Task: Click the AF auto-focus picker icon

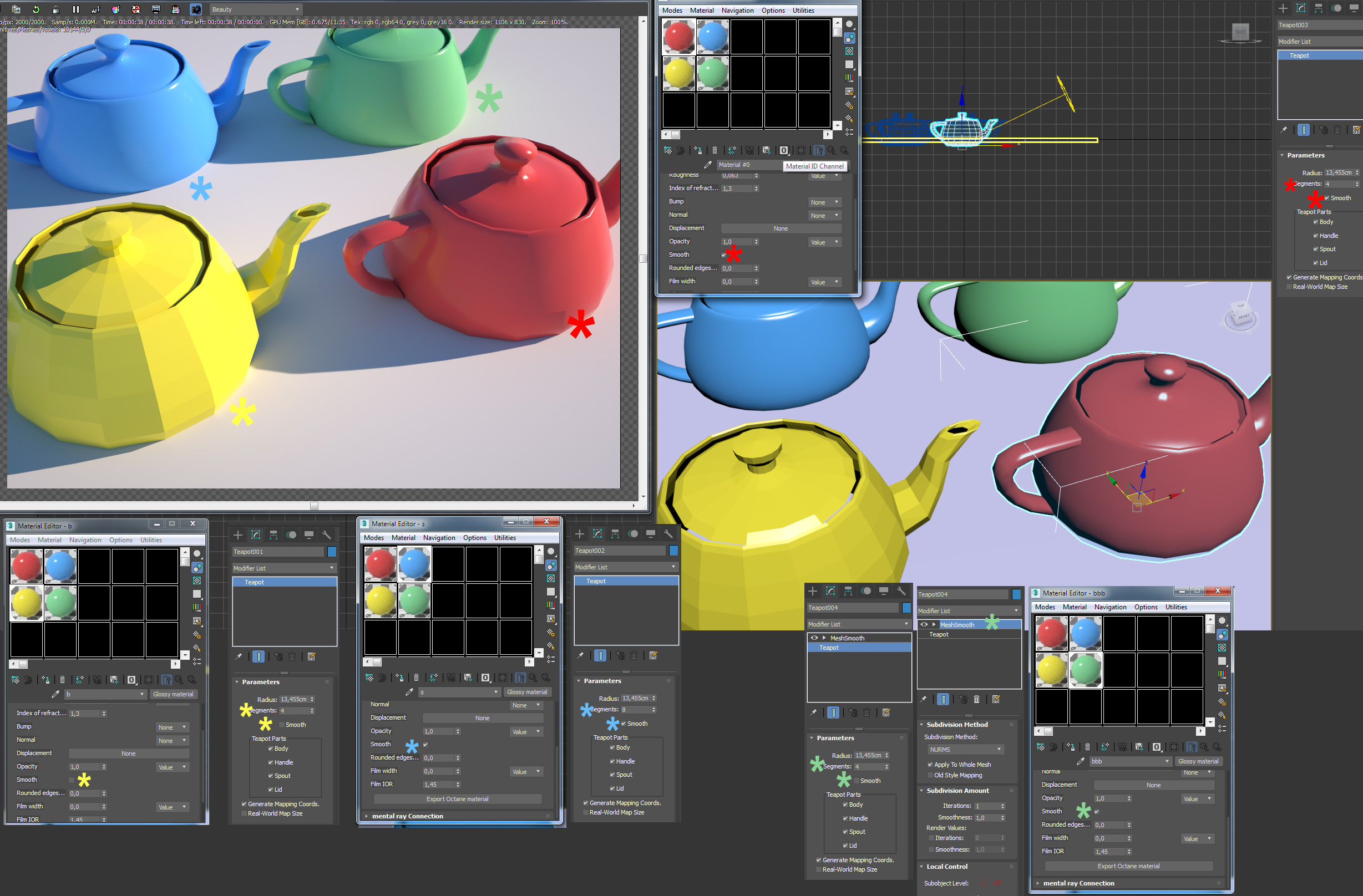Action: pyautogui.click(x=95, y=9)
